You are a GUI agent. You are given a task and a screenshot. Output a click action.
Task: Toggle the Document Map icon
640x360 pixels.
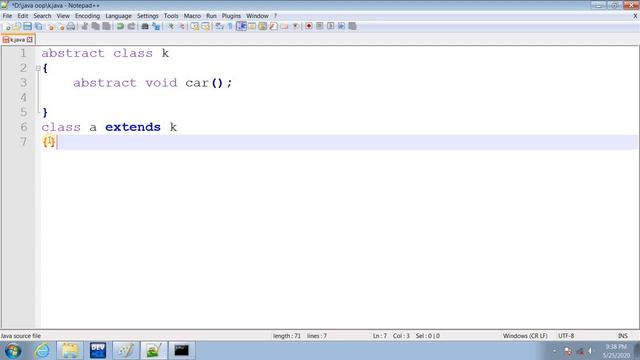(263, 27)
